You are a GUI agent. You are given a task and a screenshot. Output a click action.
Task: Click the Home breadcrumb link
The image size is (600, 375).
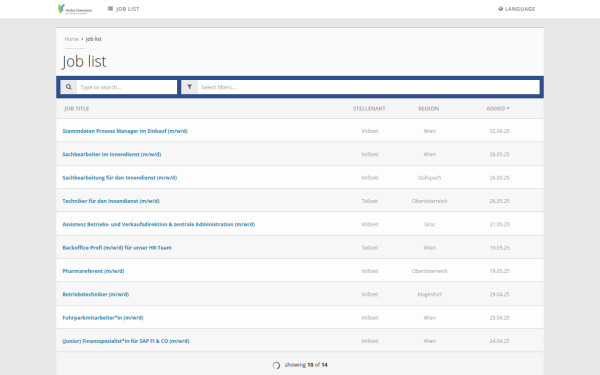(x=72, y=39)
